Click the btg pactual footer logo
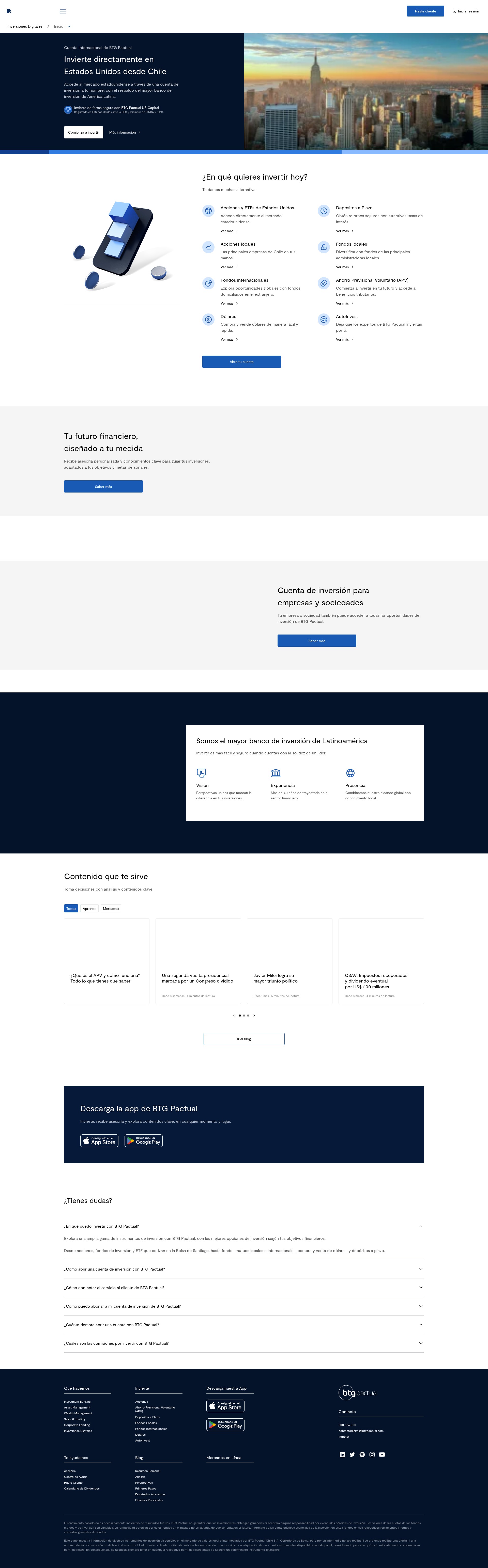 [x=358, y=1393]
